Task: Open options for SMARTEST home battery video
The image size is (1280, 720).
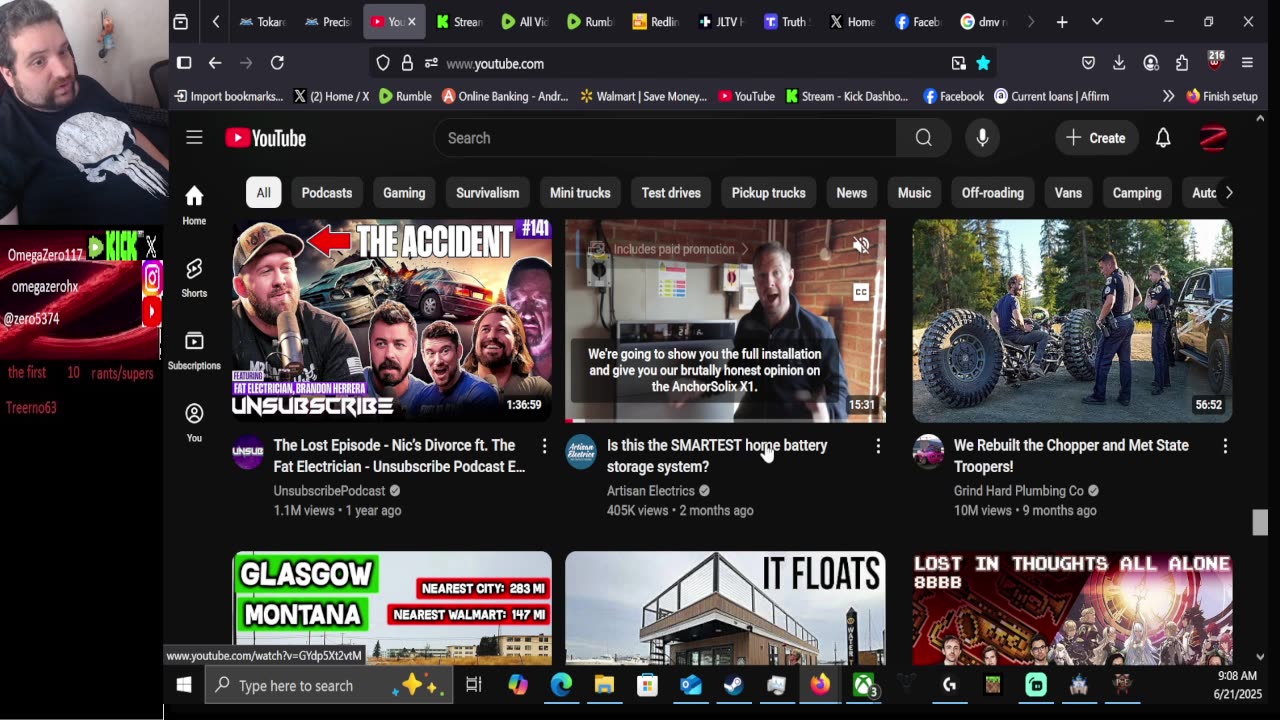Action: pyautogui.click(x=878, y=446)
